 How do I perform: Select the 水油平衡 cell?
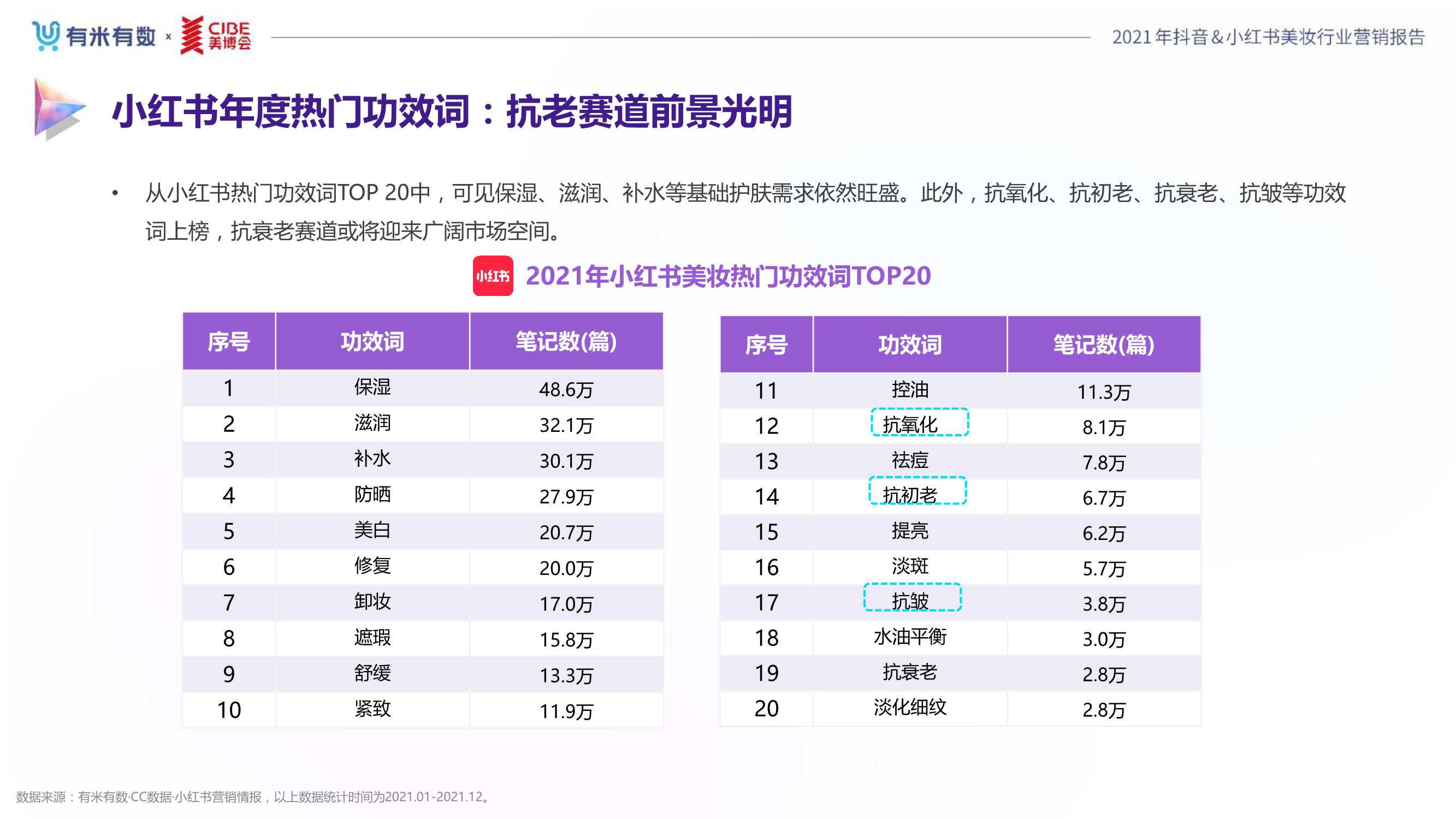(x=910, y=637)
